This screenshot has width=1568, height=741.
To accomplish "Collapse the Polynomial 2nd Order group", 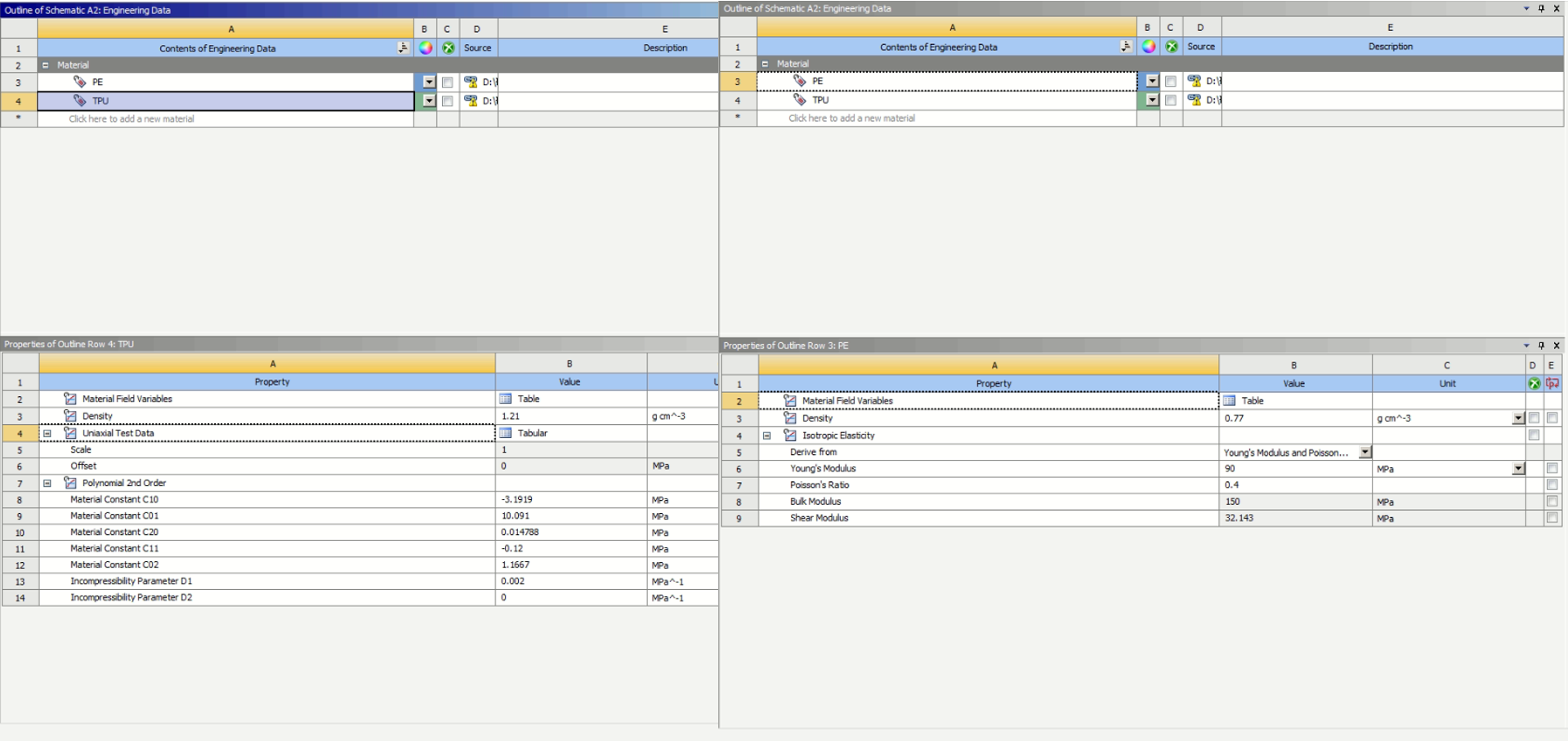I will (47, 483).
